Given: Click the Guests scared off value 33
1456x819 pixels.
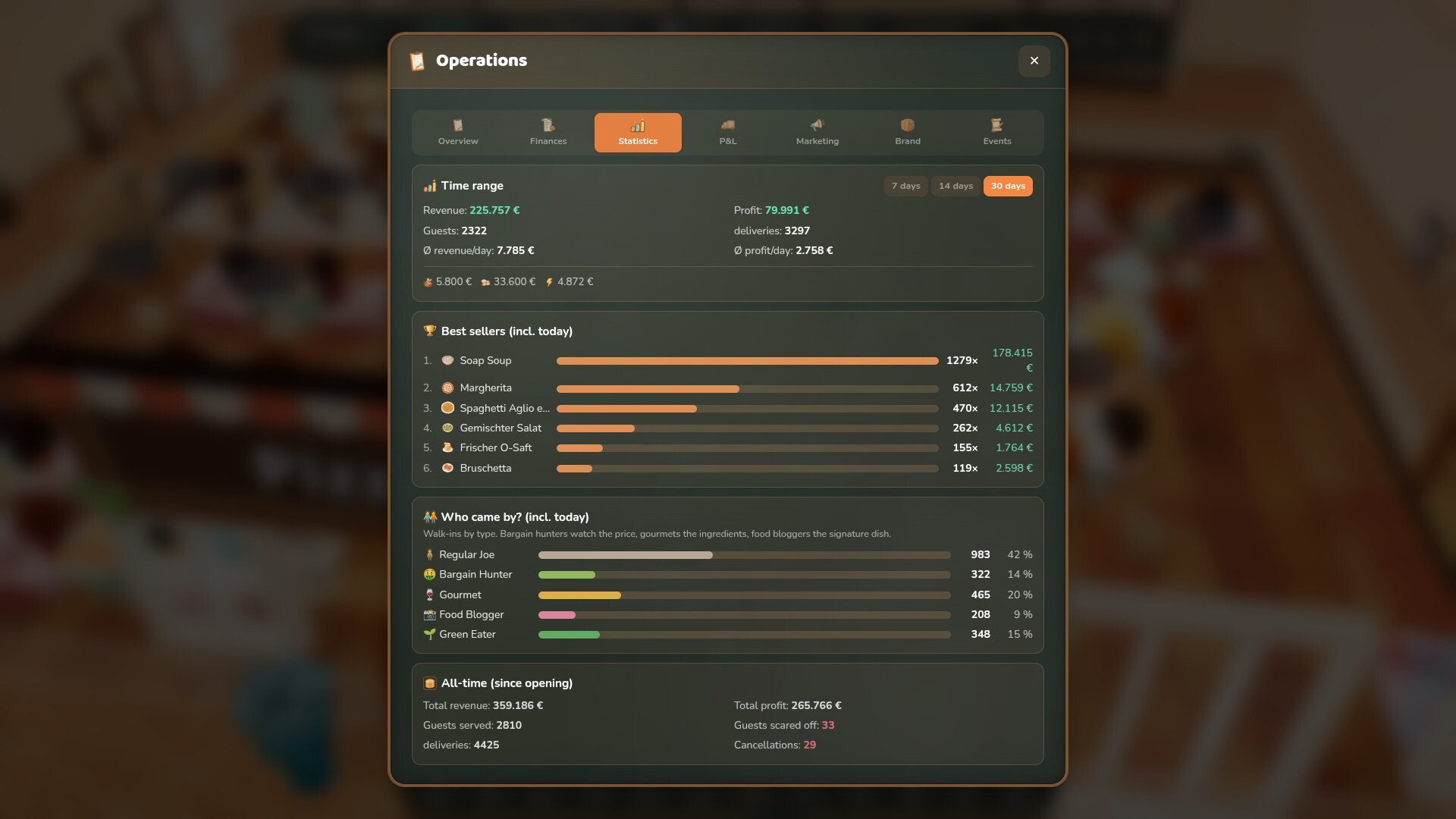Looking at the screenshot, I should (828, 725).
